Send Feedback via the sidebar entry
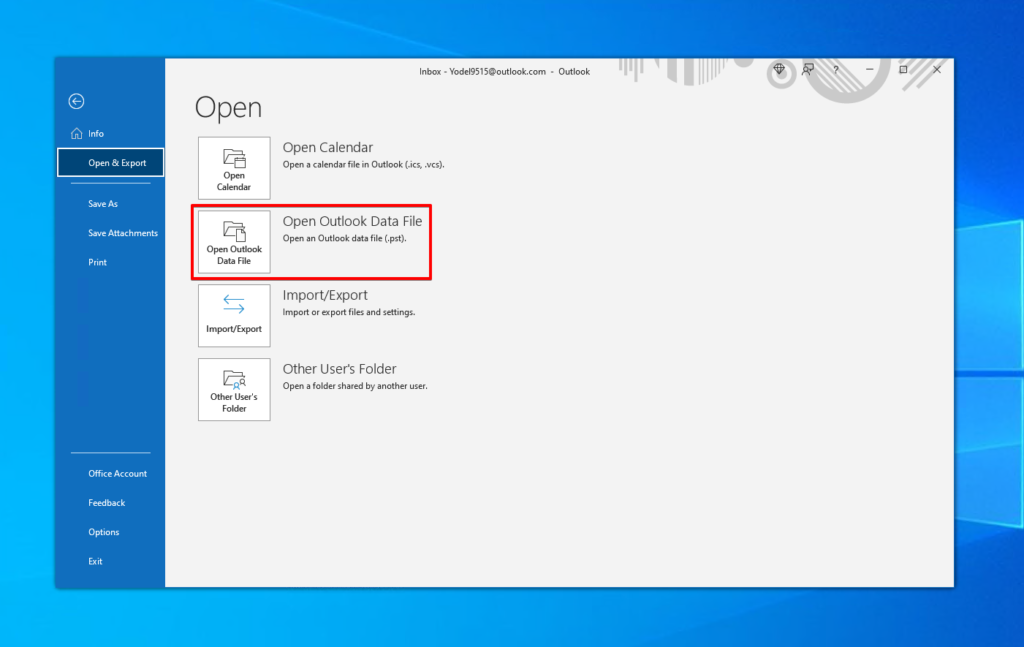Image resolution: width=1024 pixels, height=647 pixels. click(x=106, y=502)
